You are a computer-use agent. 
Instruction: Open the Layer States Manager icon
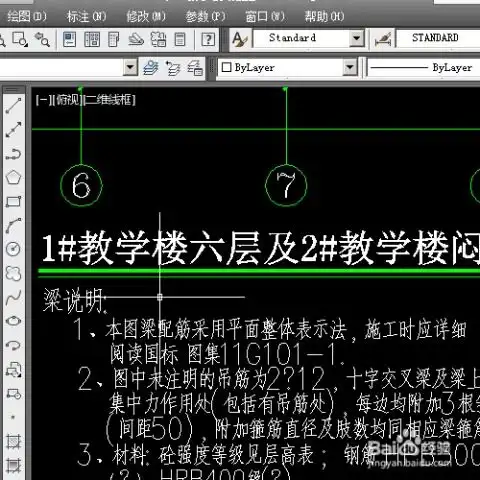click(195, 68)
